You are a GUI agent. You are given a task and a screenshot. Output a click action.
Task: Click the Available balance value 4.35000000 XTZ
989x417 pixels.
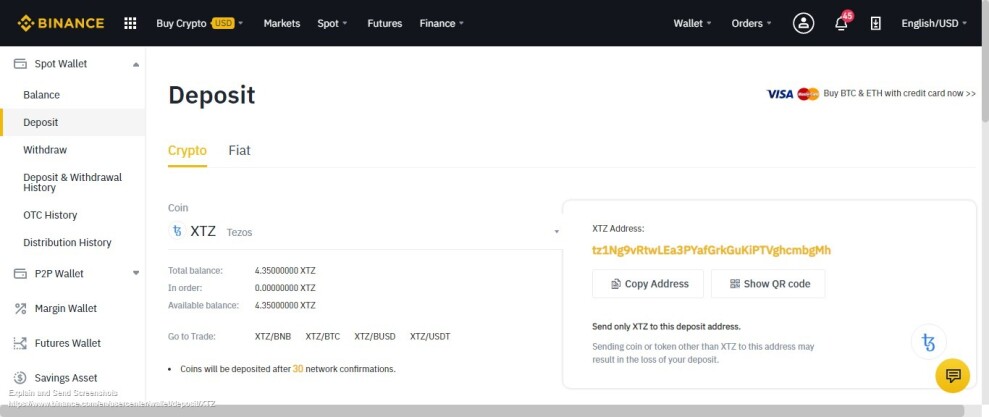285,306
